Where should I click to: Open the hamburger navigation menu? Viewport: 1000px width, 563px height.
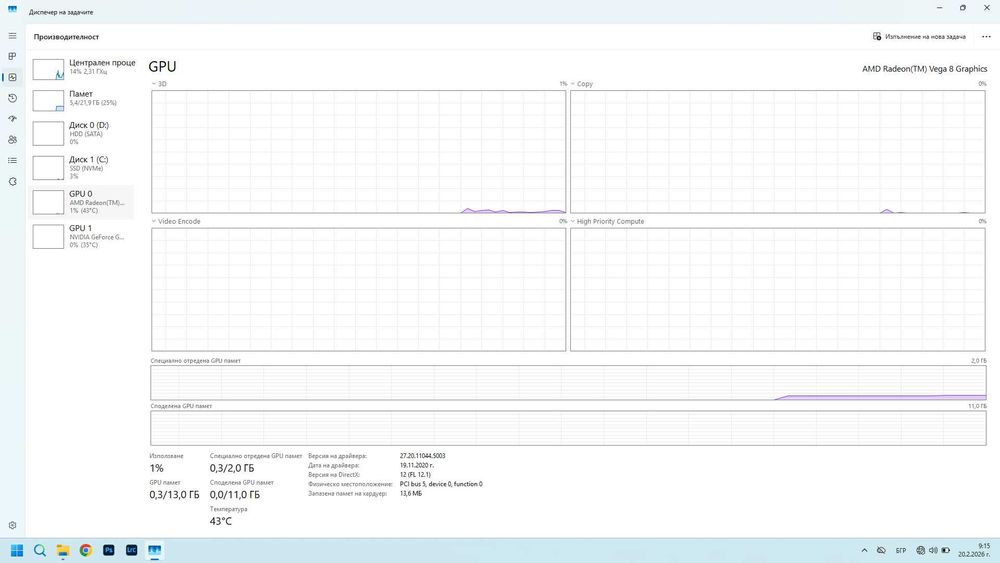click(x=12, y=36)
